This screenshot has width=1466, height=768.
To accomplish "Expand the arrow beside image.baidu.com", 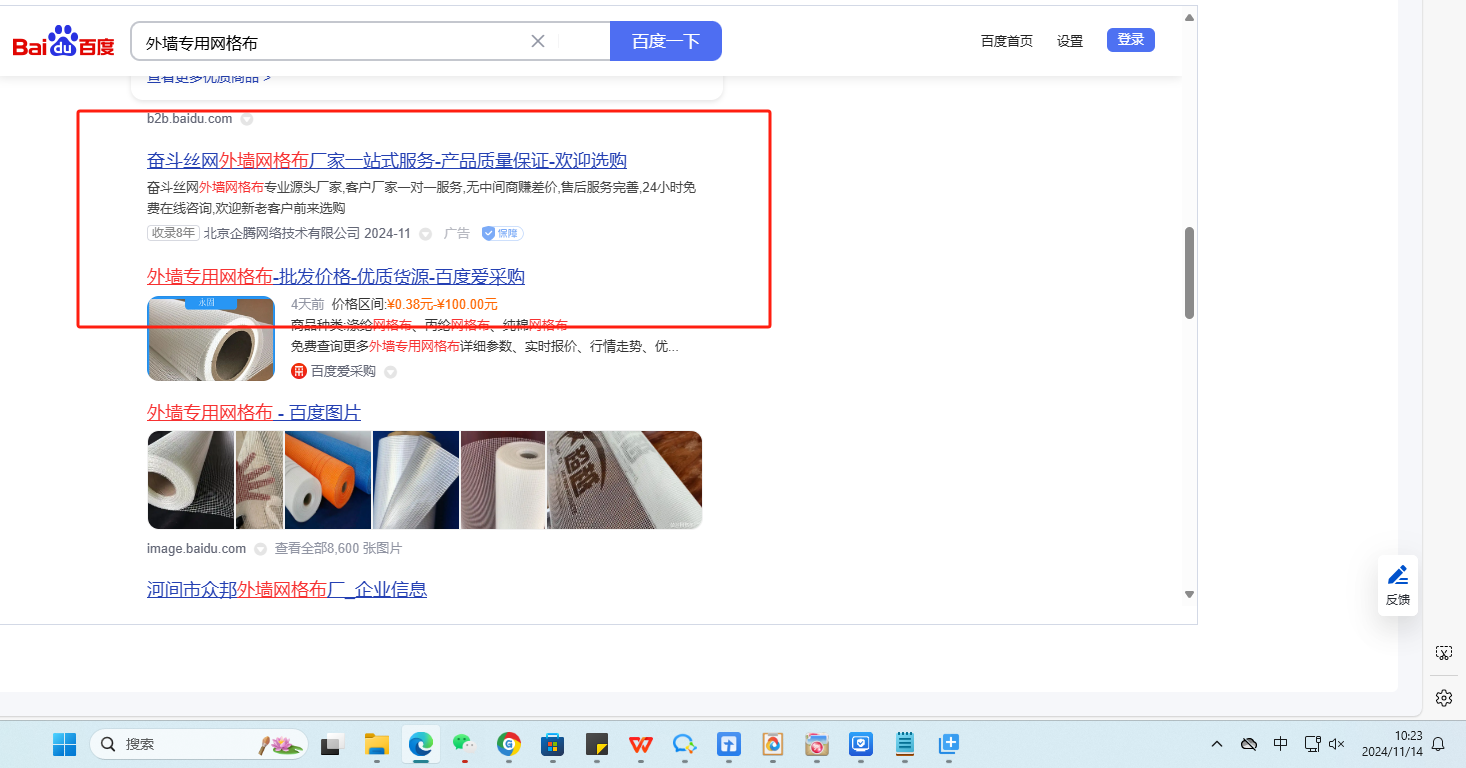I will coord(260,549).
